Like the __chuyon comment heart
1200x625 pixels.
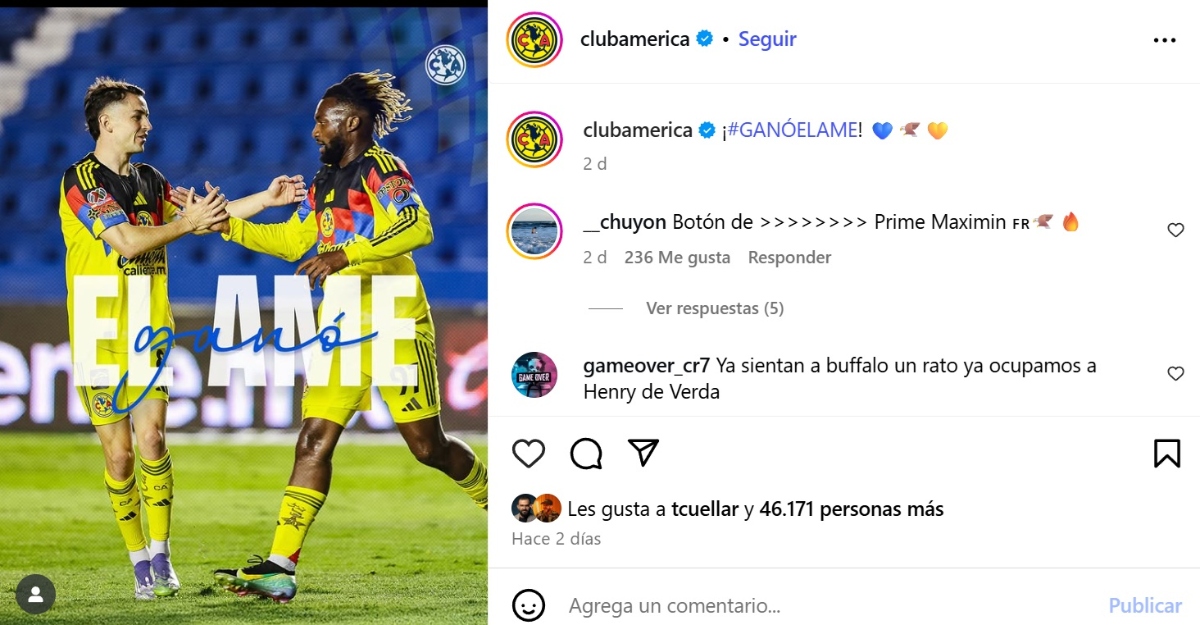click(x=1176, y=230)
